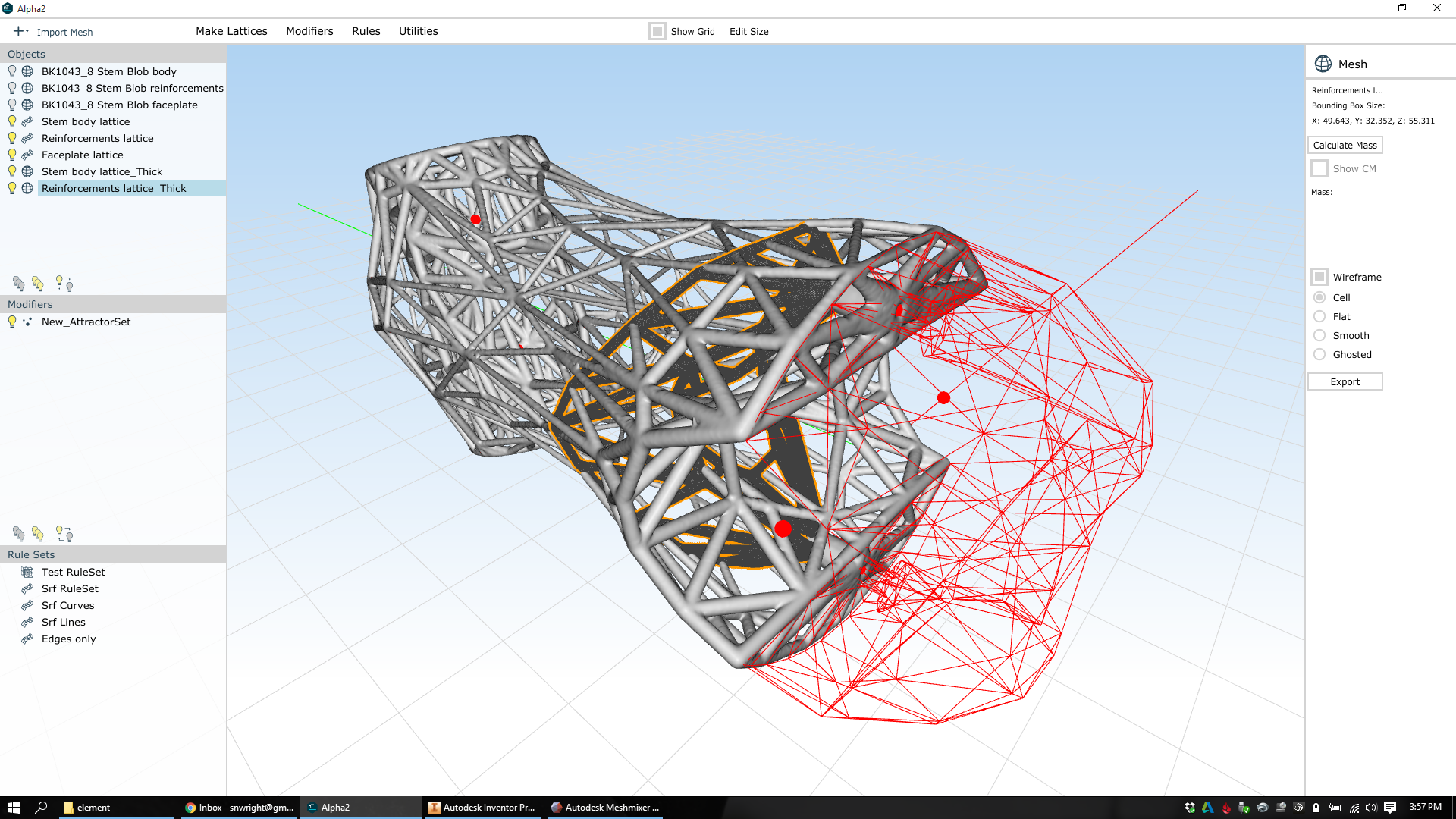Hide all modifiers with grey bulbs icon

coord(19,534)
